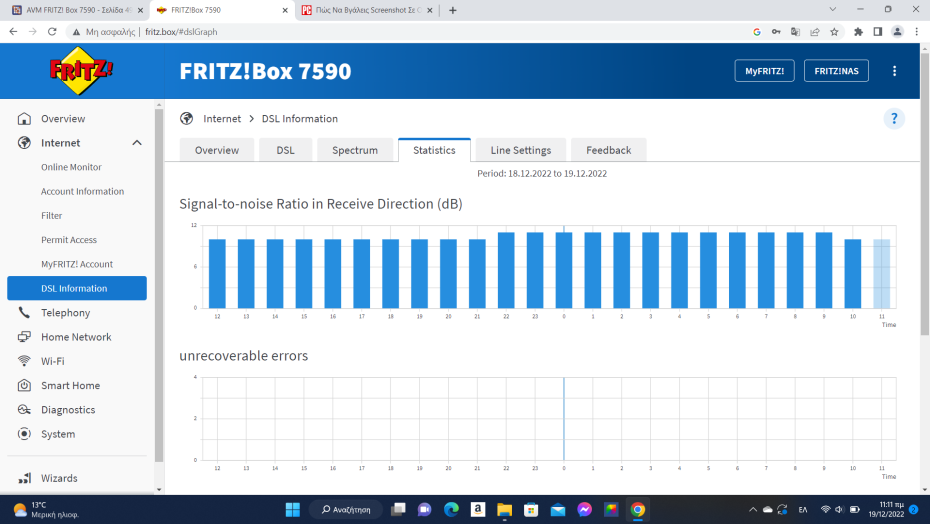Select the Statistics tab

point(434,150)
